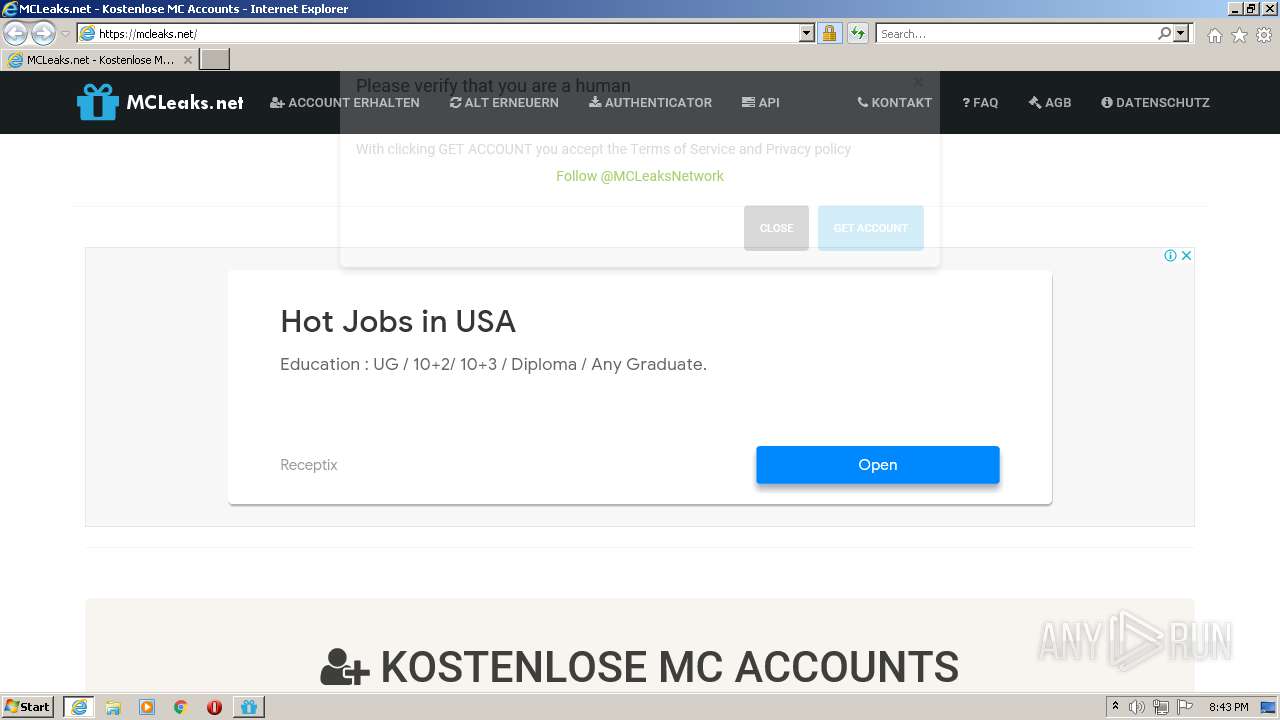Viewport: 1280px width, 720px height.
Task: Expand the address bar autocomplete dropdown
Action: (x=807, y=33)
